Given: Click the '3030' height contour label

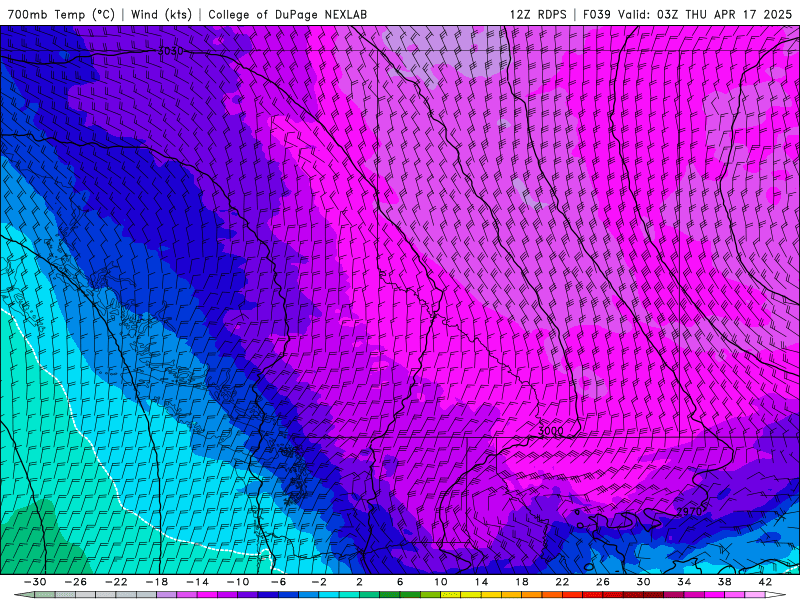Looking at the screenshot, I should [x=170, y=51].
